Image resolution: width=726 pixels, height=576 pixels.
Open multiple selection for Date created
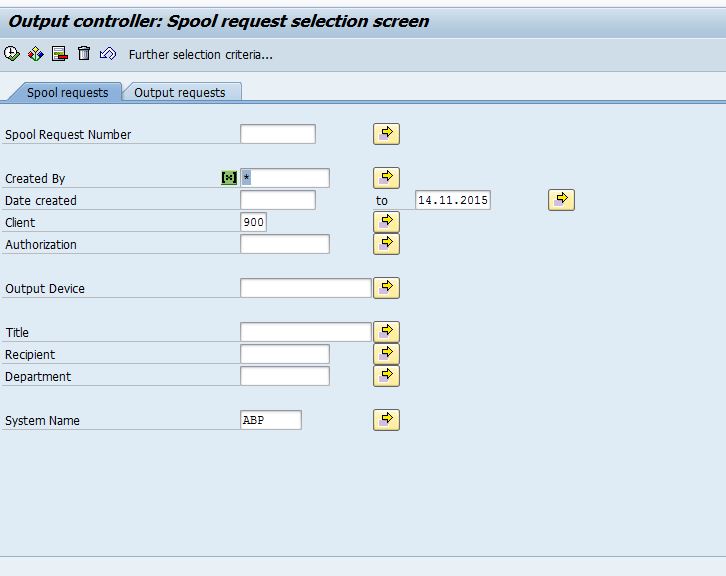coord(561,200)
